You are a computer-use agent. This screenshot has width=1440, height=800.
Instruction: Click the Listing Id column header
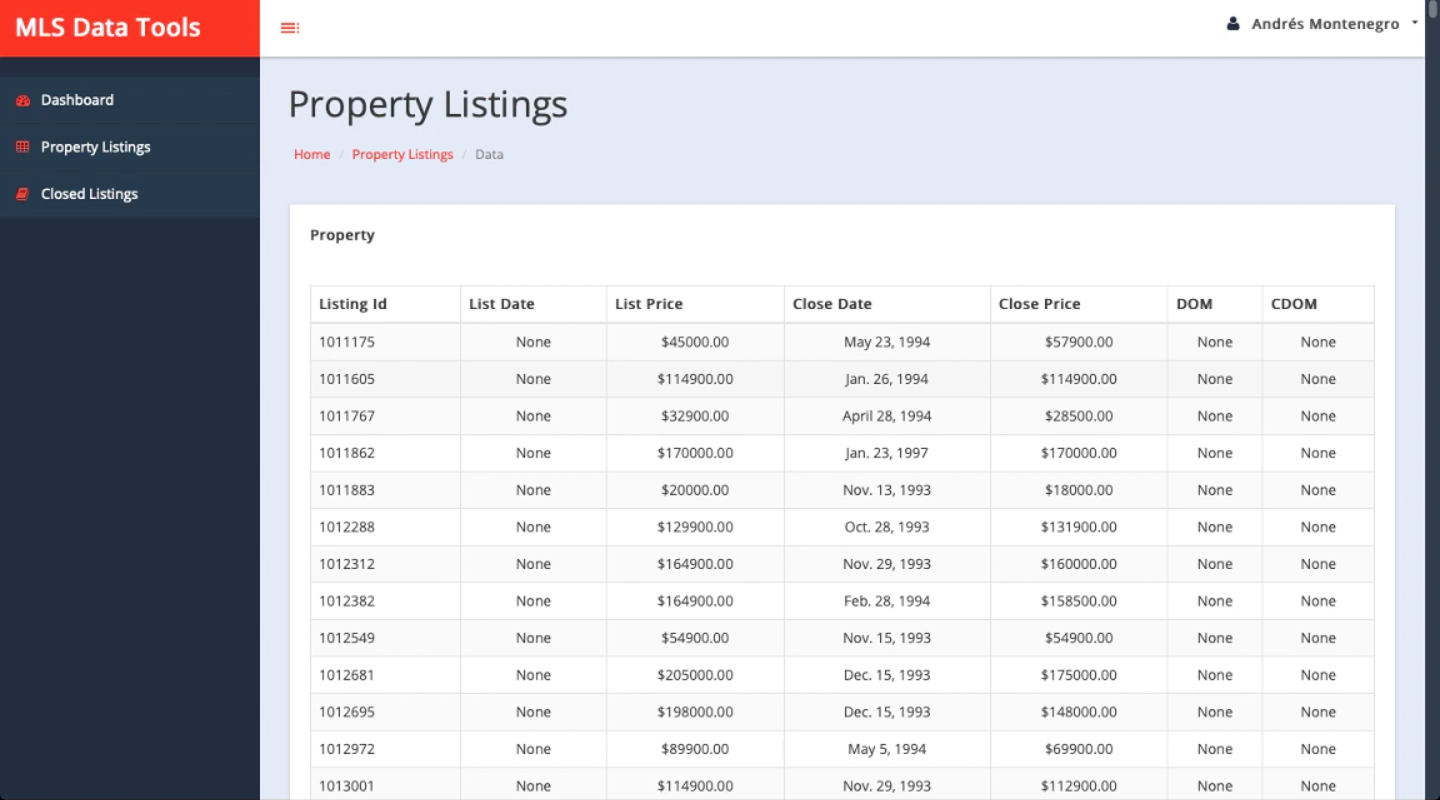353,304
